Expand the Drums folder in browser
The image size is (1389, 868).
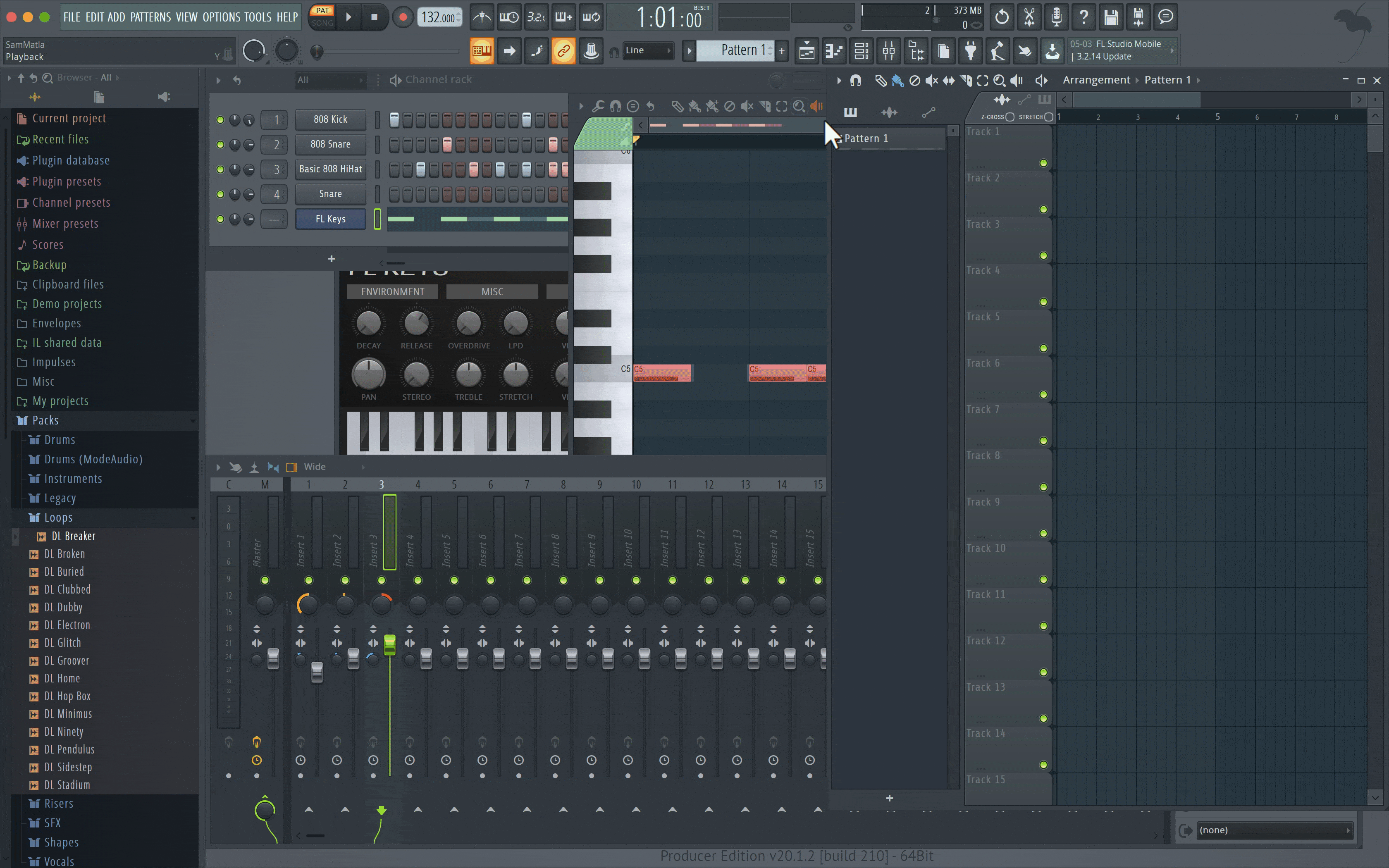[59, 440]
